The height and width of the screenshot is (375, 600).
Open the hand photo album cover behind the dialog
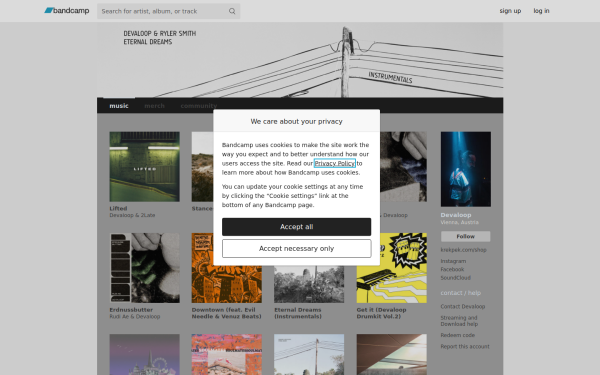403,166
